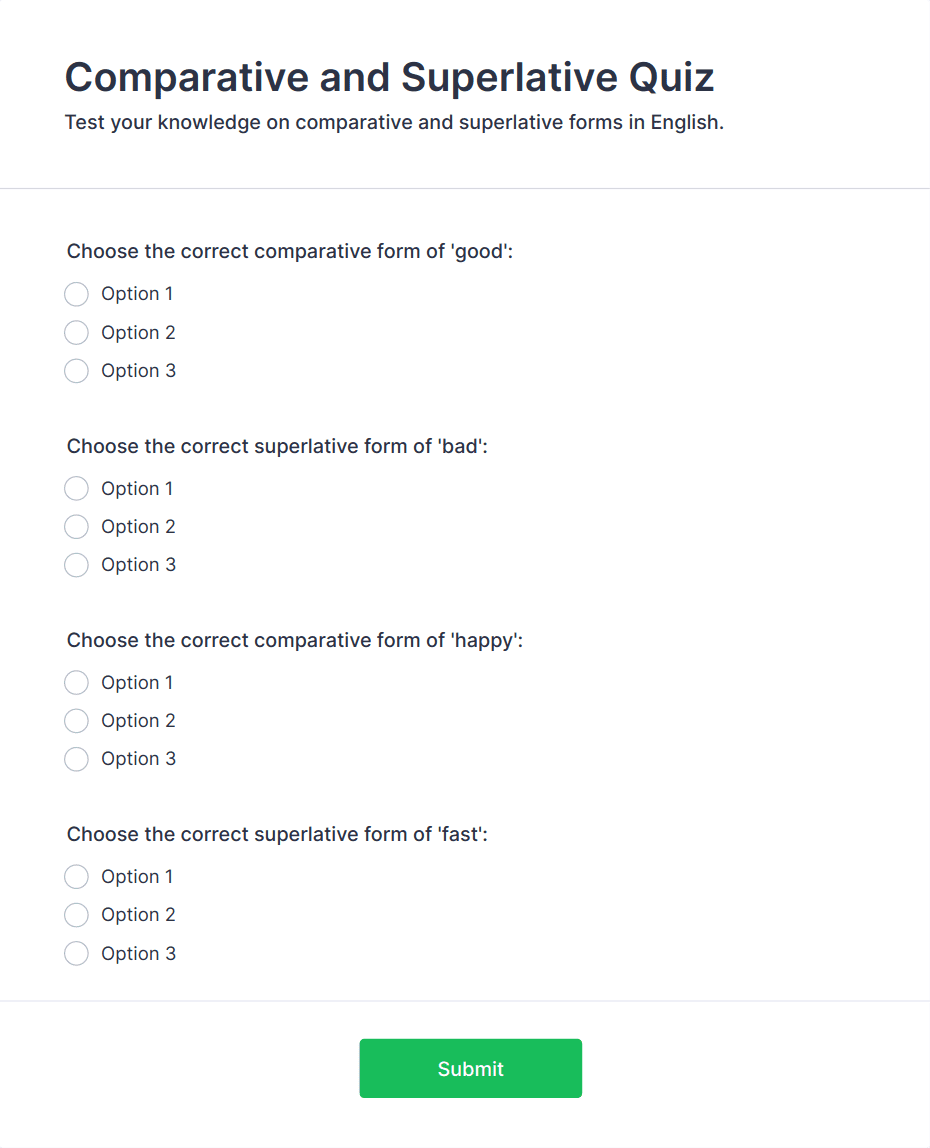Image resolution: width=930 pixels, height=1148 pixels.
Task: Click the green Submit button
Action: [470, 1068]
